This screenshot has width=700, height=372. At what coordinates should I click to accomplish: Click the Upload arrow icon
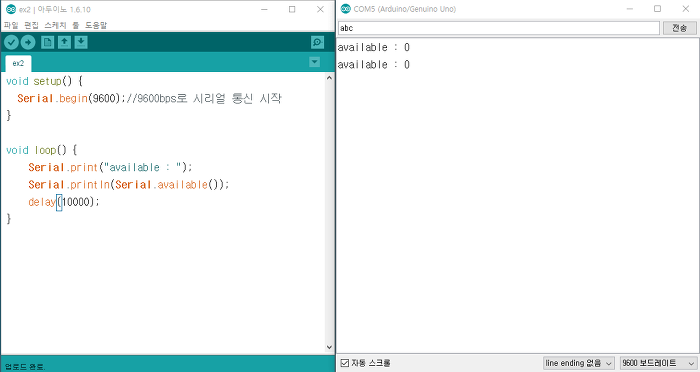28,42
